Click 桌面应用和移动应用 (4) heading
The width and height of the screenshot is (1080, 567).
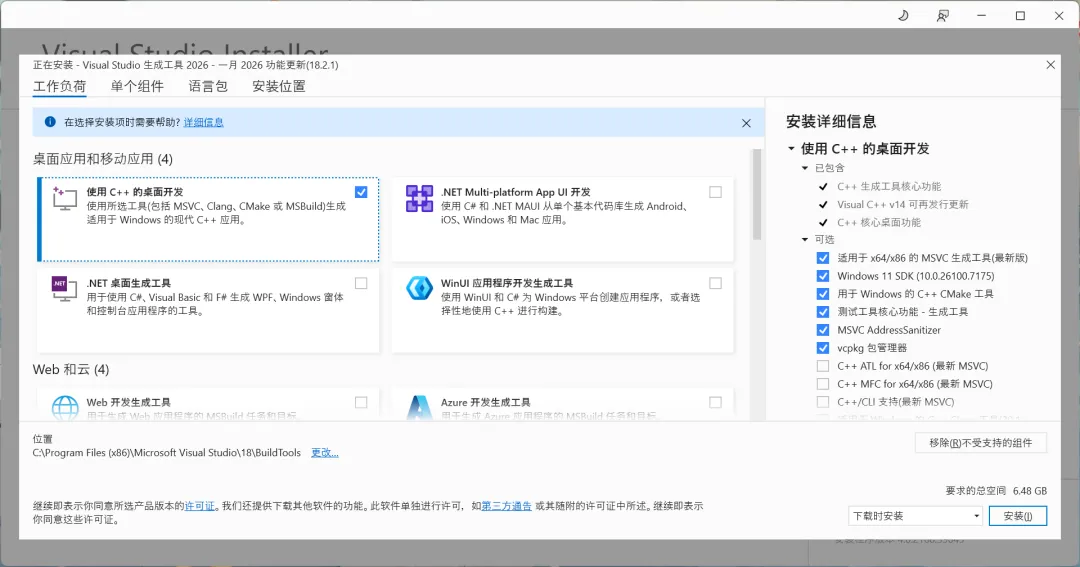coord(103,159)
